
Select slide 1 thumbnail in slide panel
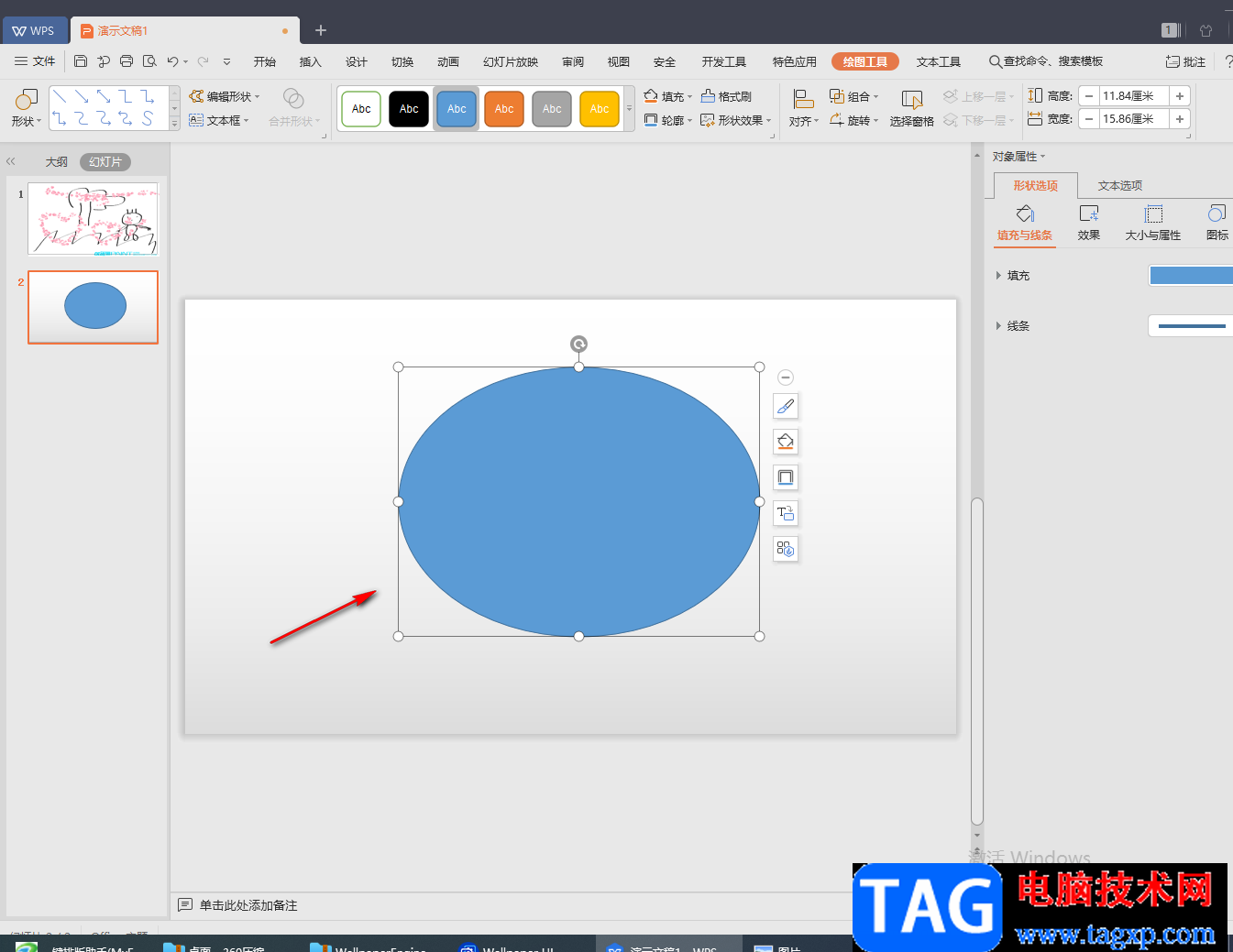(x=93, y=219)
